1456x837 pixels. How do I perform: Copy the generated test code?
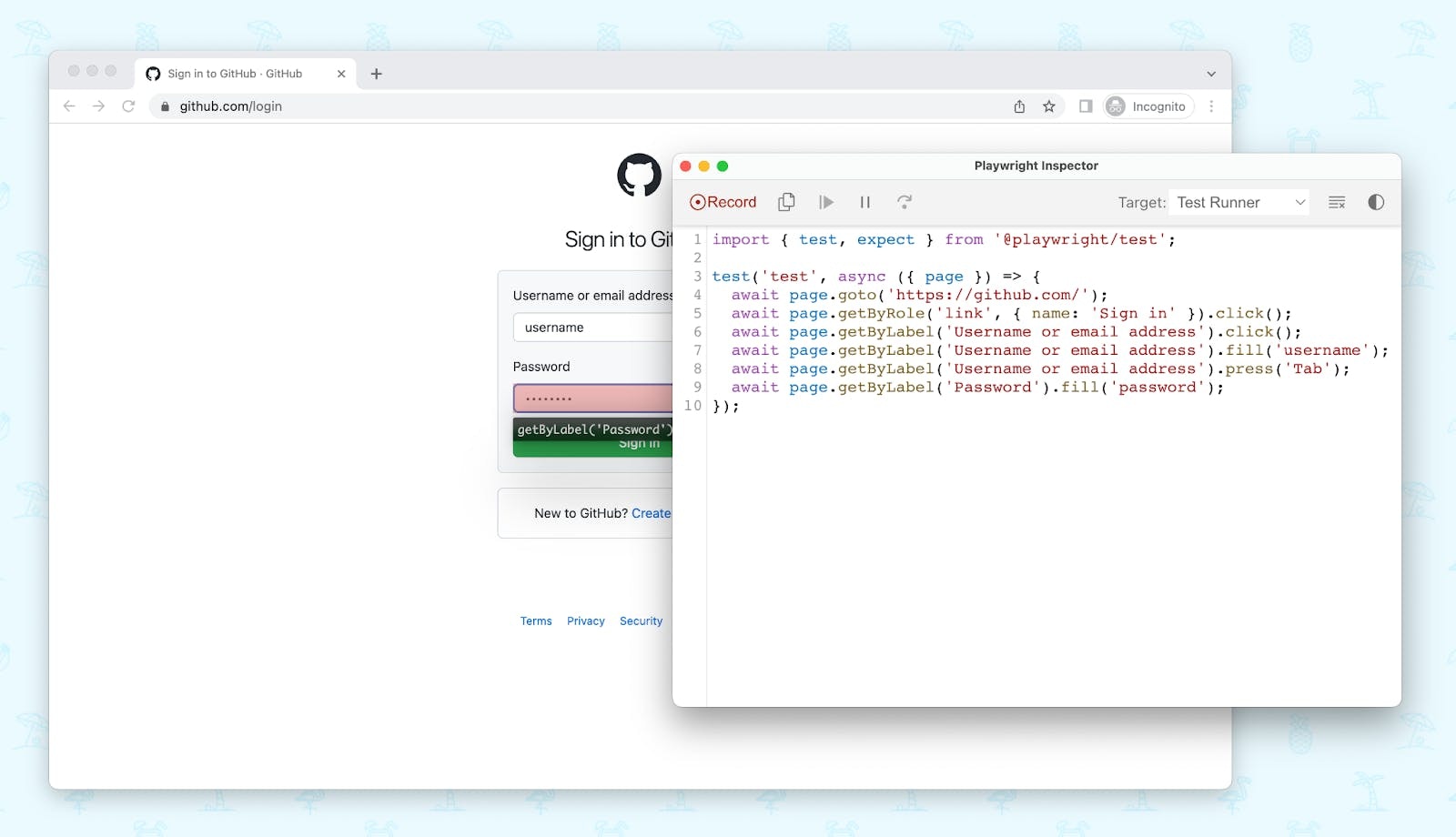(x=786, y=202)
